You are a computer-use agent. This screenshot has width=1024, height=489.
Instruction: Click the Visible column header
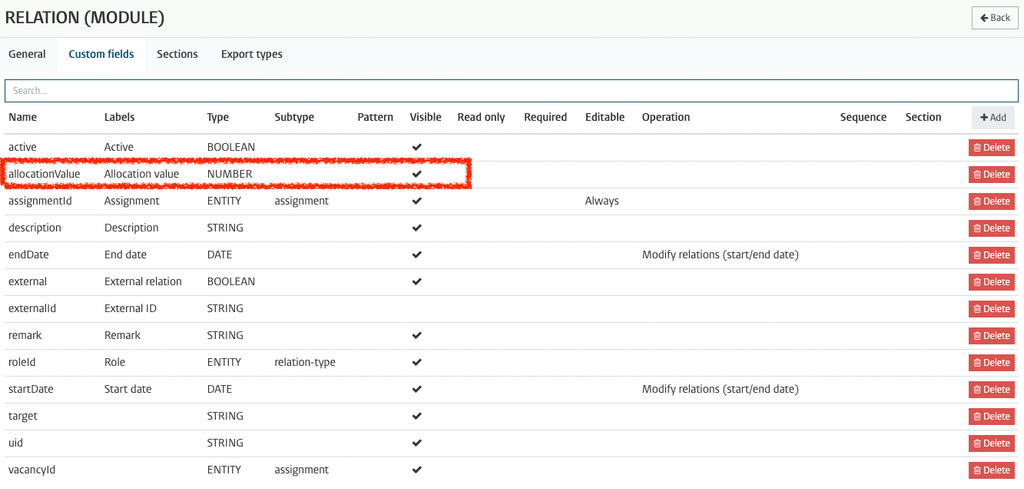coord(426,118)
